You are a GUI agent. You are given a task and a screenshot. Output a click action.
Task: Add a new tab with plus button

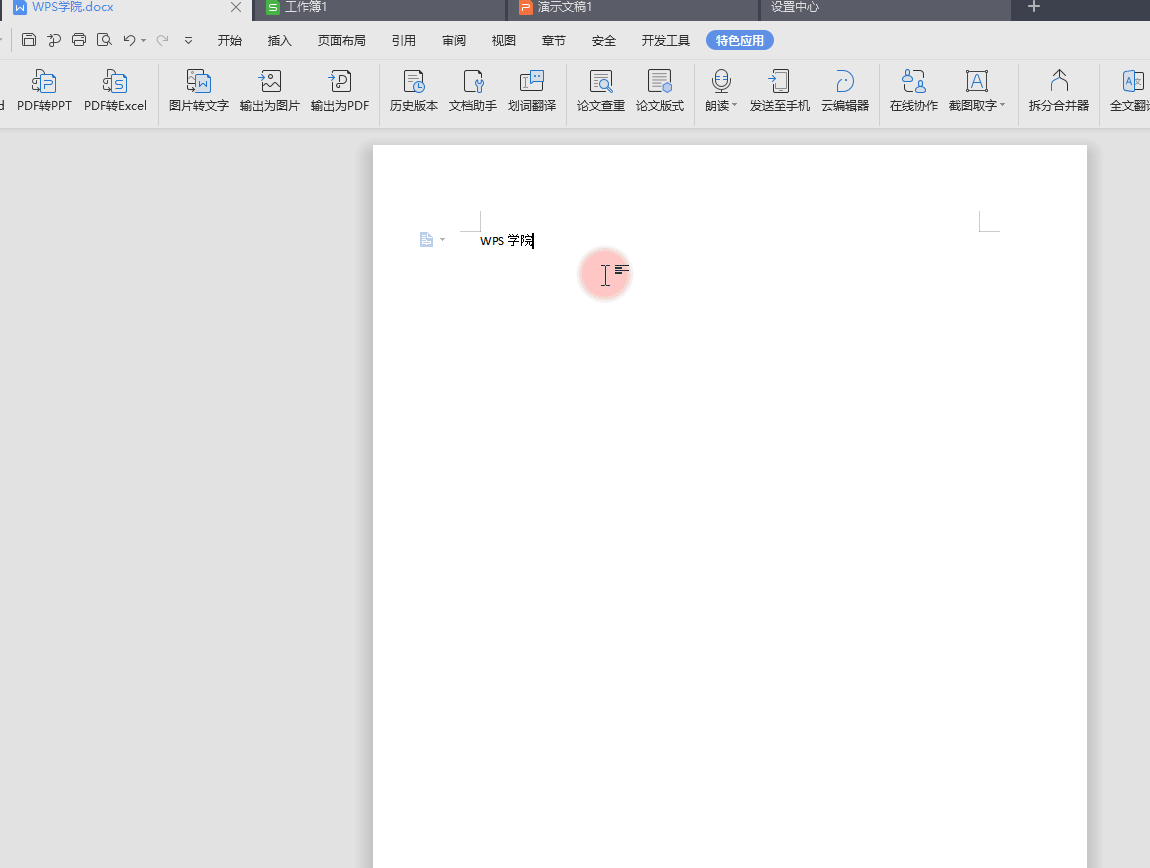click(x=1034, y=7)
